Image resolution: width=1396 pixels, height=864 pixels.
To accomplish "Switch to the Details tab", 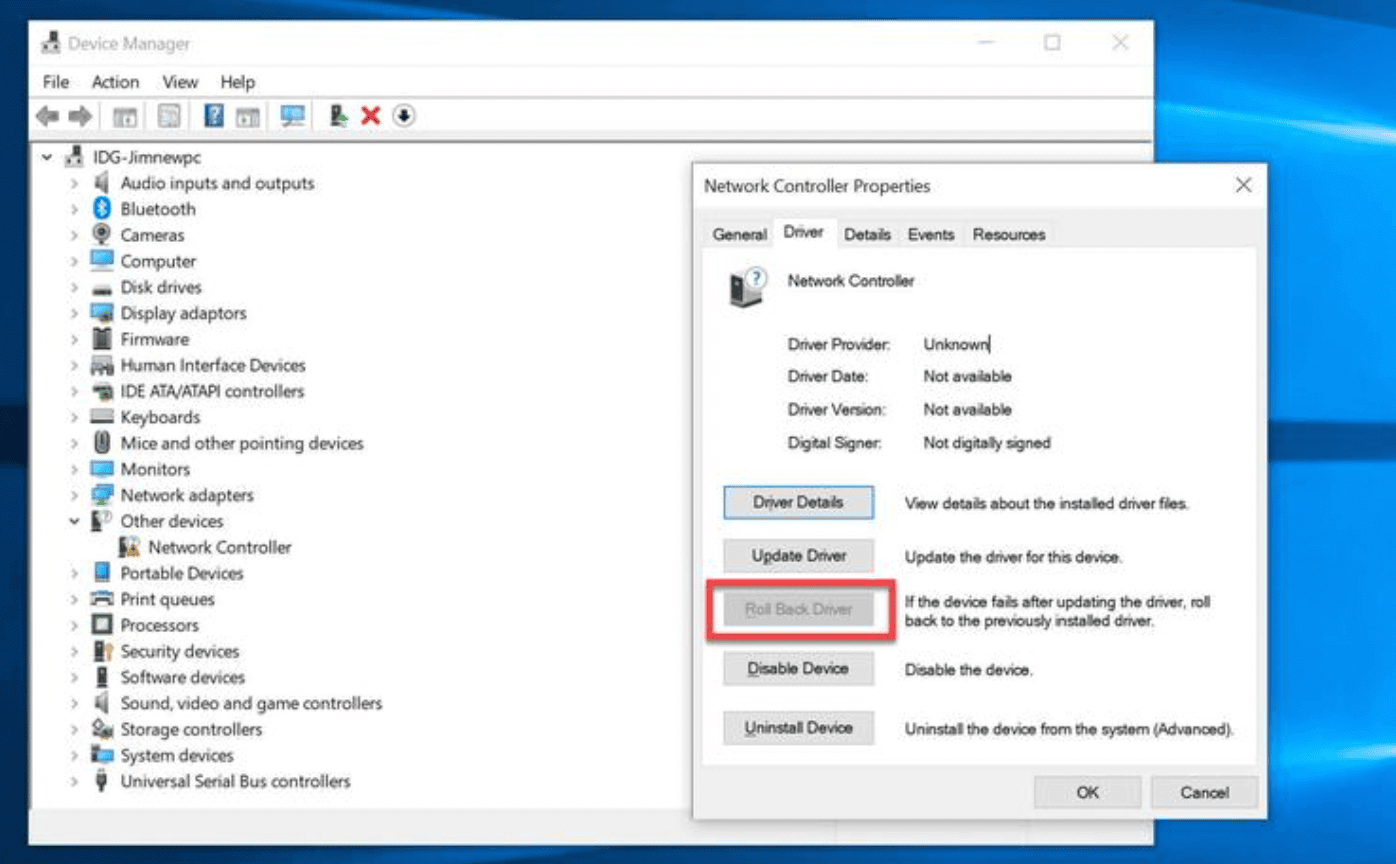I will coord(867,234).
